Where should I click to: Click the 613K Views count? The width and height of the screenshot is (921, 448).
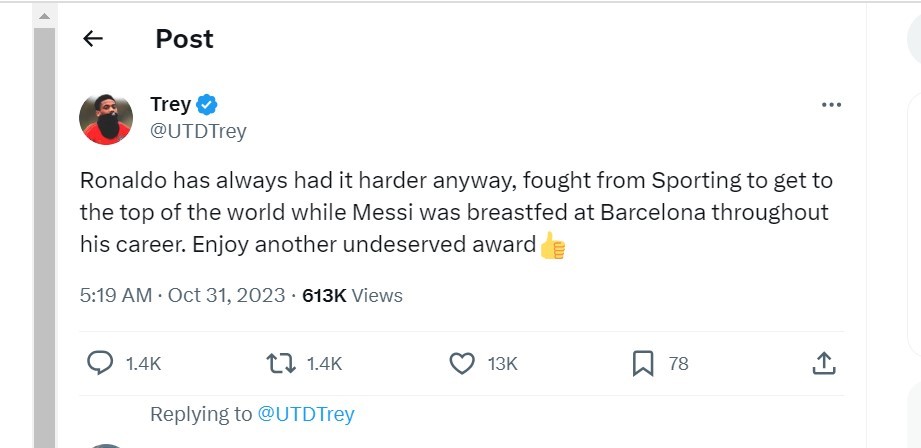[352, 295]
